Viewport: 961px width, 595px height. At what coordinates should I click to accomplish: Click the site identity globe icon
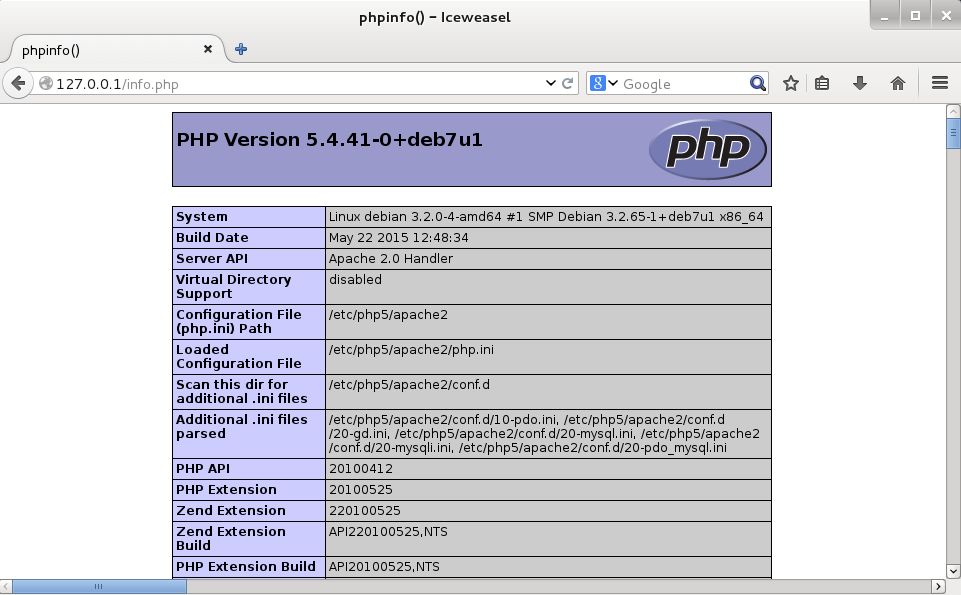[x=45, y=84]
